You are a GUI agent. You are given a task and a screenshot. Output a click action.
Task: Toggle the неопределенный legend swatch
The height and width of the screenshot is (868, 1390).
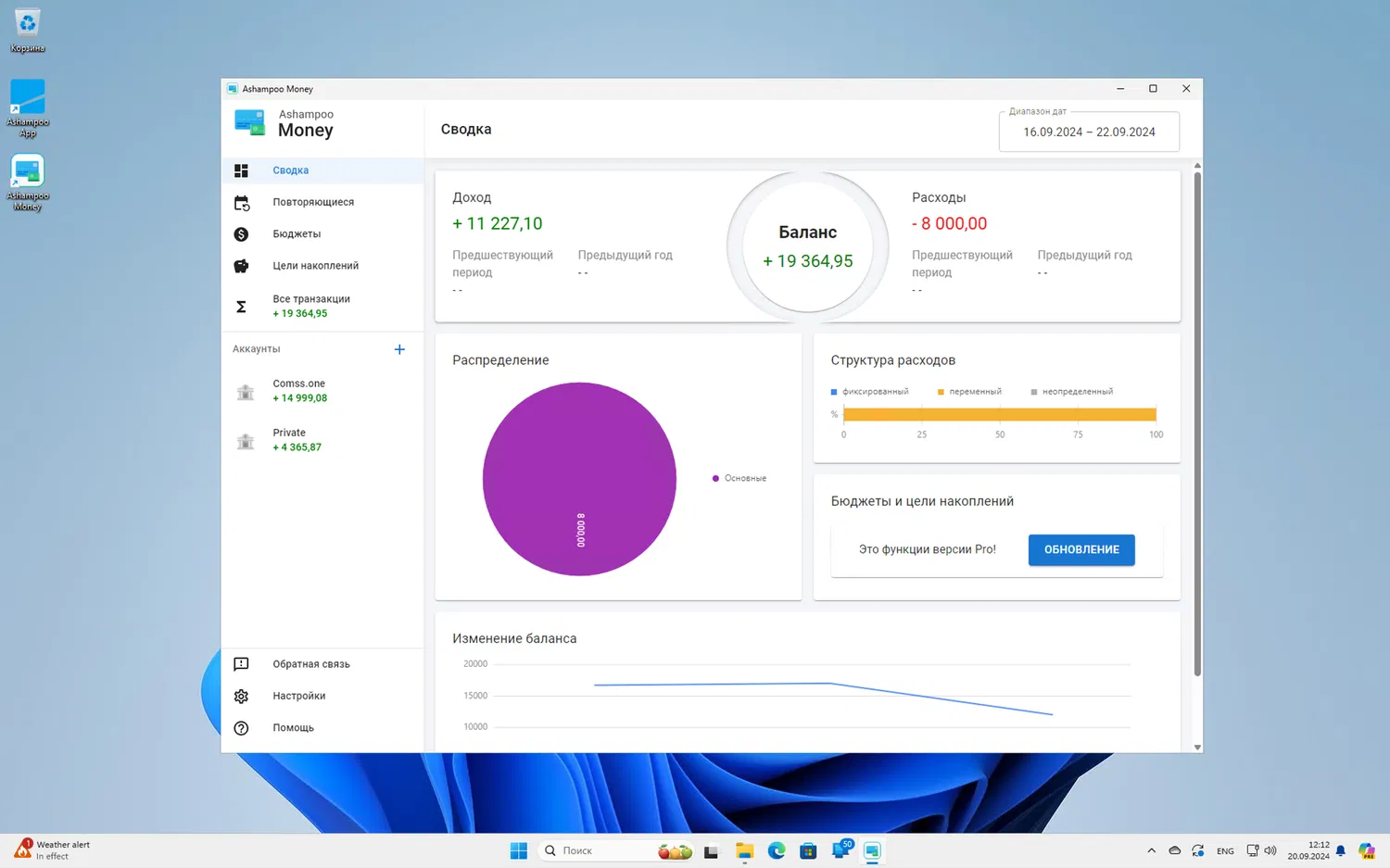pyautogui.click(x=1034, y=392)
